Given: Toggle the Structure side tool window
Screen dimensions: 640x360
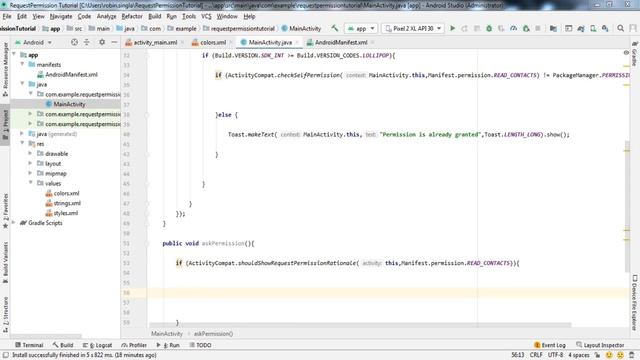Looking at the screenshot, I should [5, 314].
